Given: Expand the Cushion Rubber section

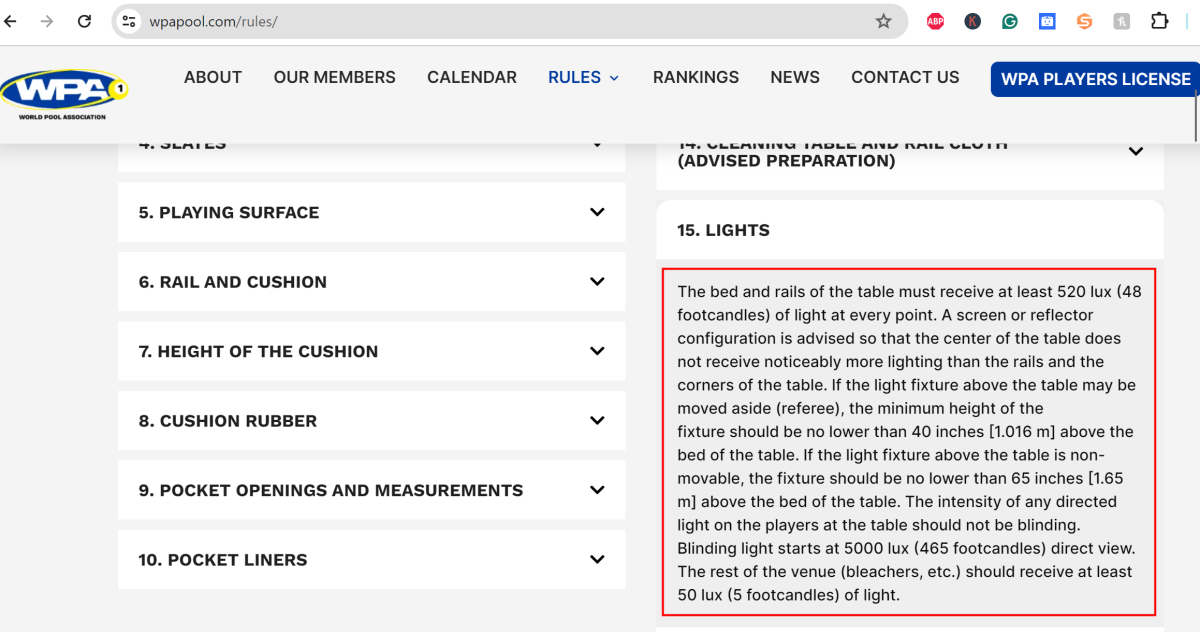Looking at the screenshot, I should 371,421.
